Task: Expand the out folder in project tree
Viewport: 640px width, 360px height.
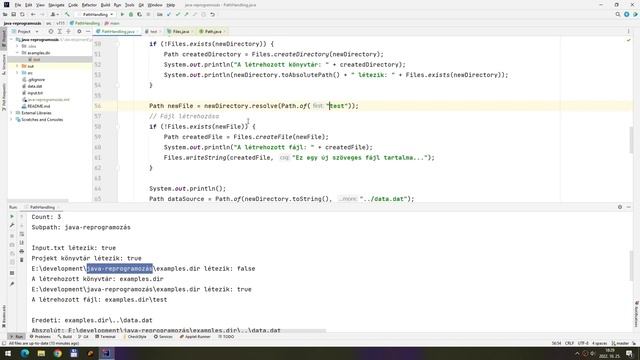Action: pyautogui.click(x=17, y=66)
